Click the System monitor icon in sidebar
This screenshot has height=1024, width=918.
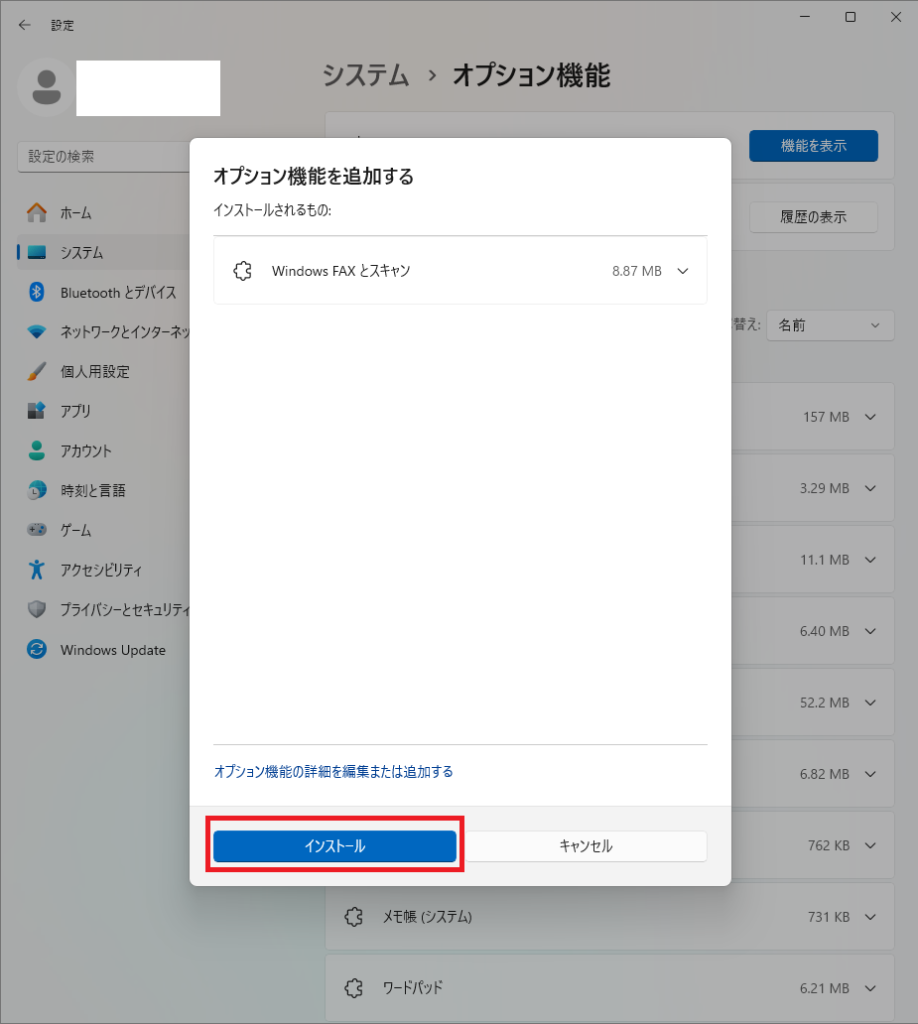[37, 252]
